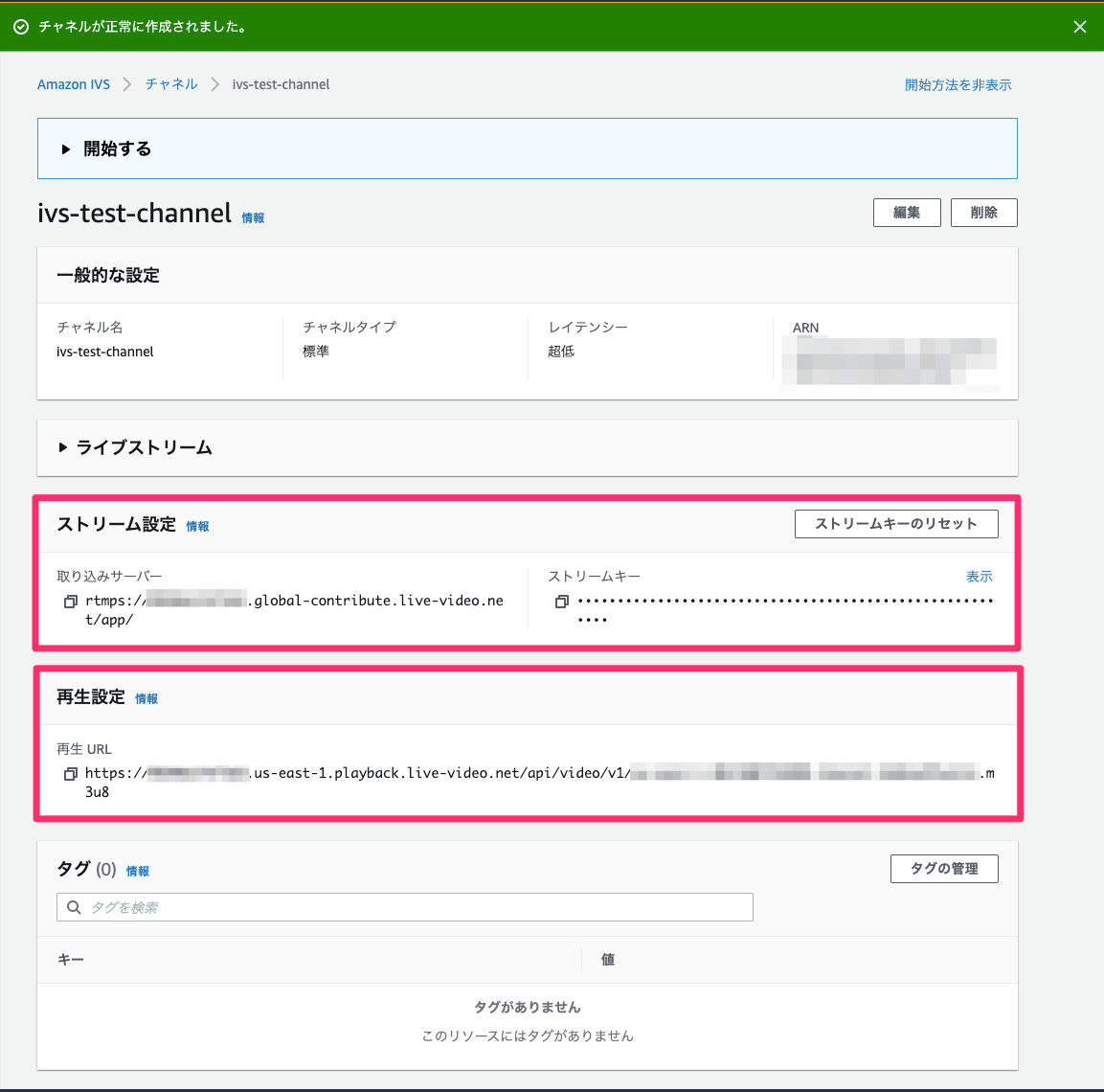This screenshot has width=1104, height=1092.
Task: Focus the タグを検索 search field
Action: point(405,907)
